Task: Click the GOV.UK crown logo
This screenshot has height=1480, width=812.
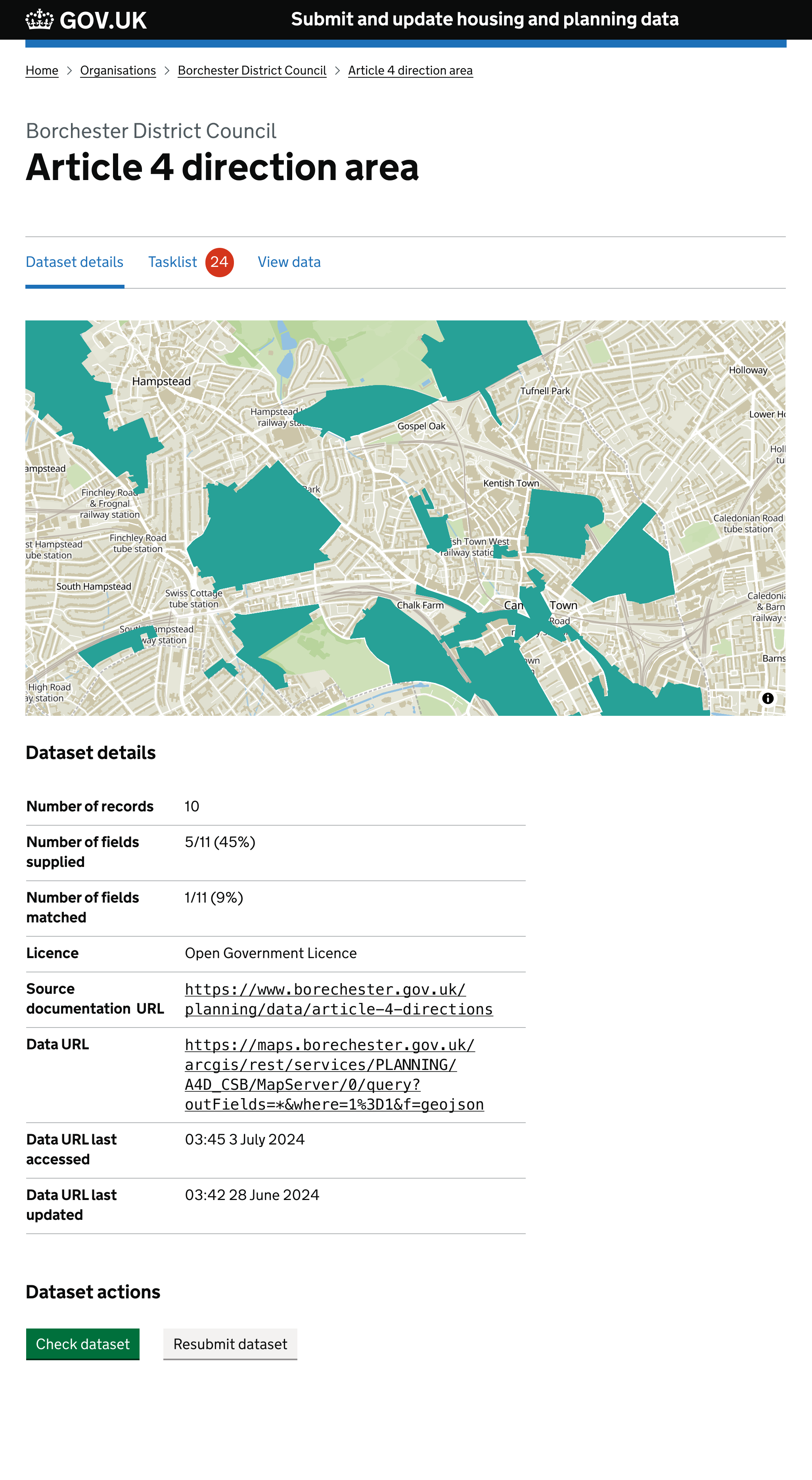Action: click(40, 19)
